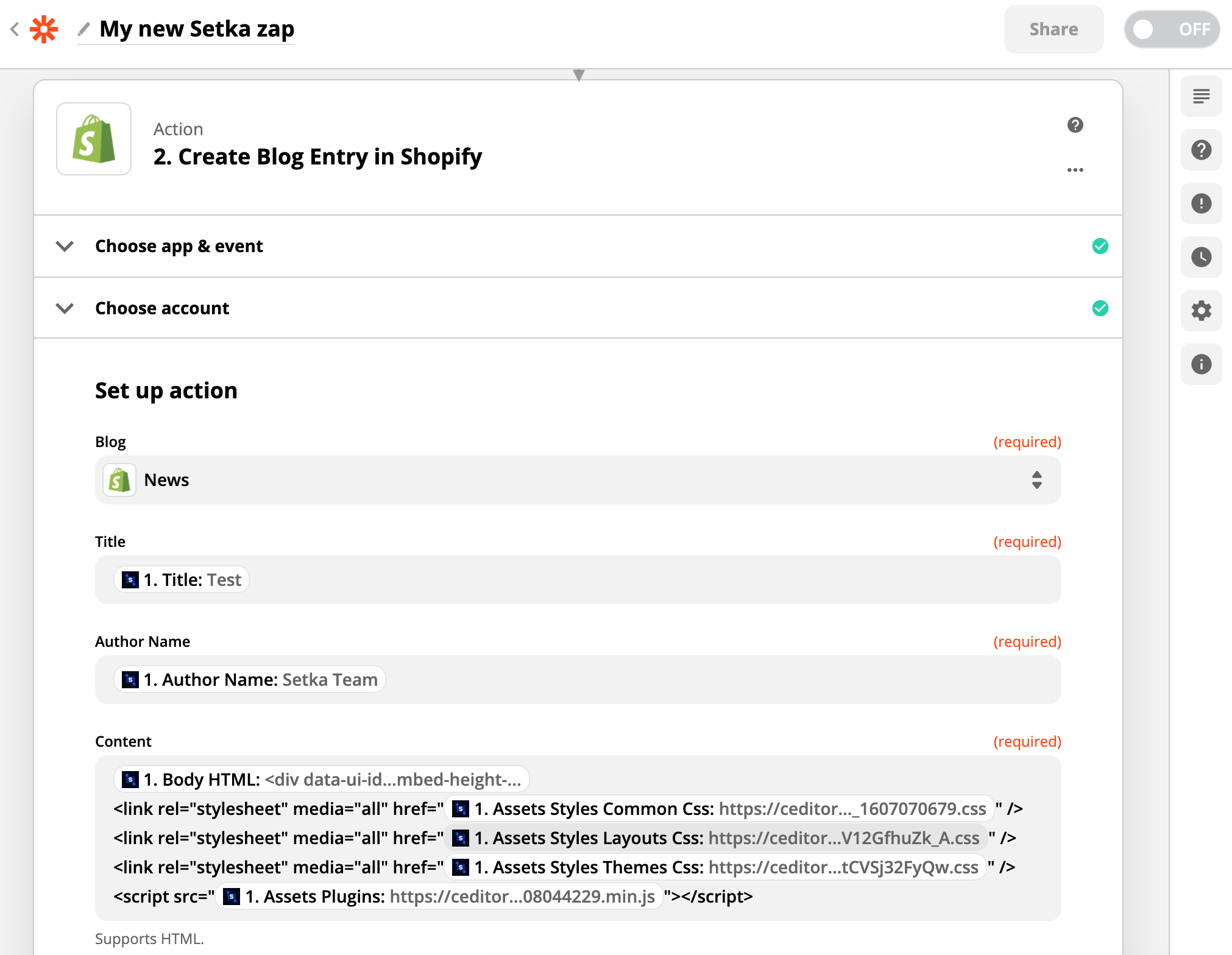This screenshot has height=955, width=1232.
Task: Click the Zapier asterisk logo
Action: point(44,29)
